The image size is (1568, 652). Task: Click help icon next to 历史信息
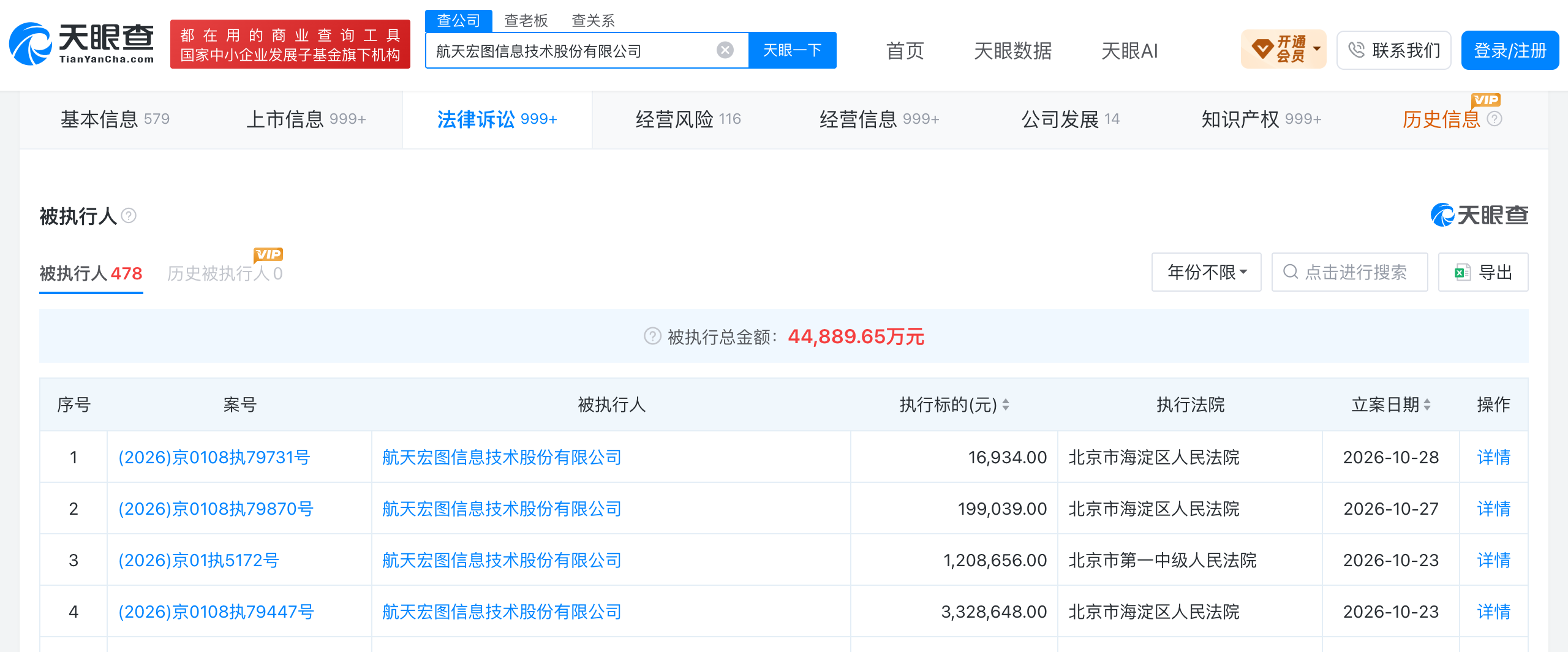point(1494,119)
